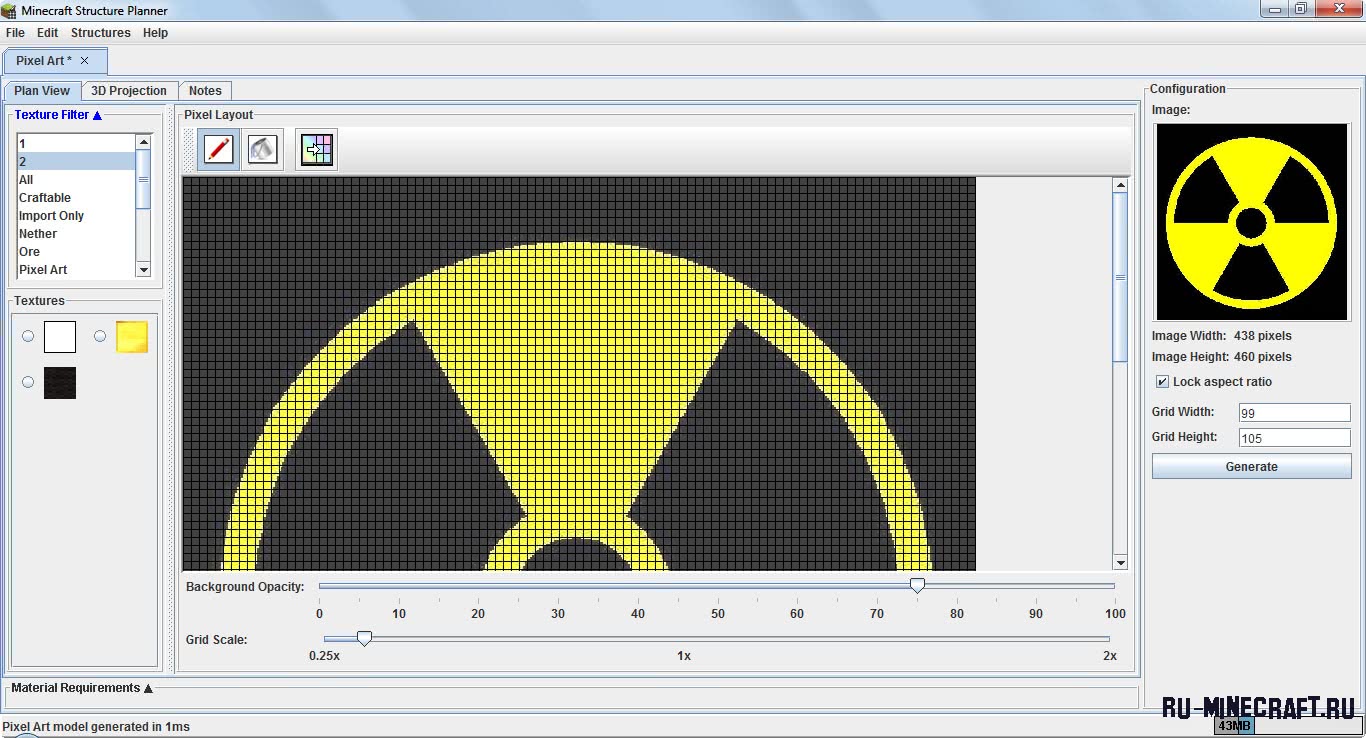1366x738 pixels.
Task: Choose the white texture swatch
Action: coord(60,337)
